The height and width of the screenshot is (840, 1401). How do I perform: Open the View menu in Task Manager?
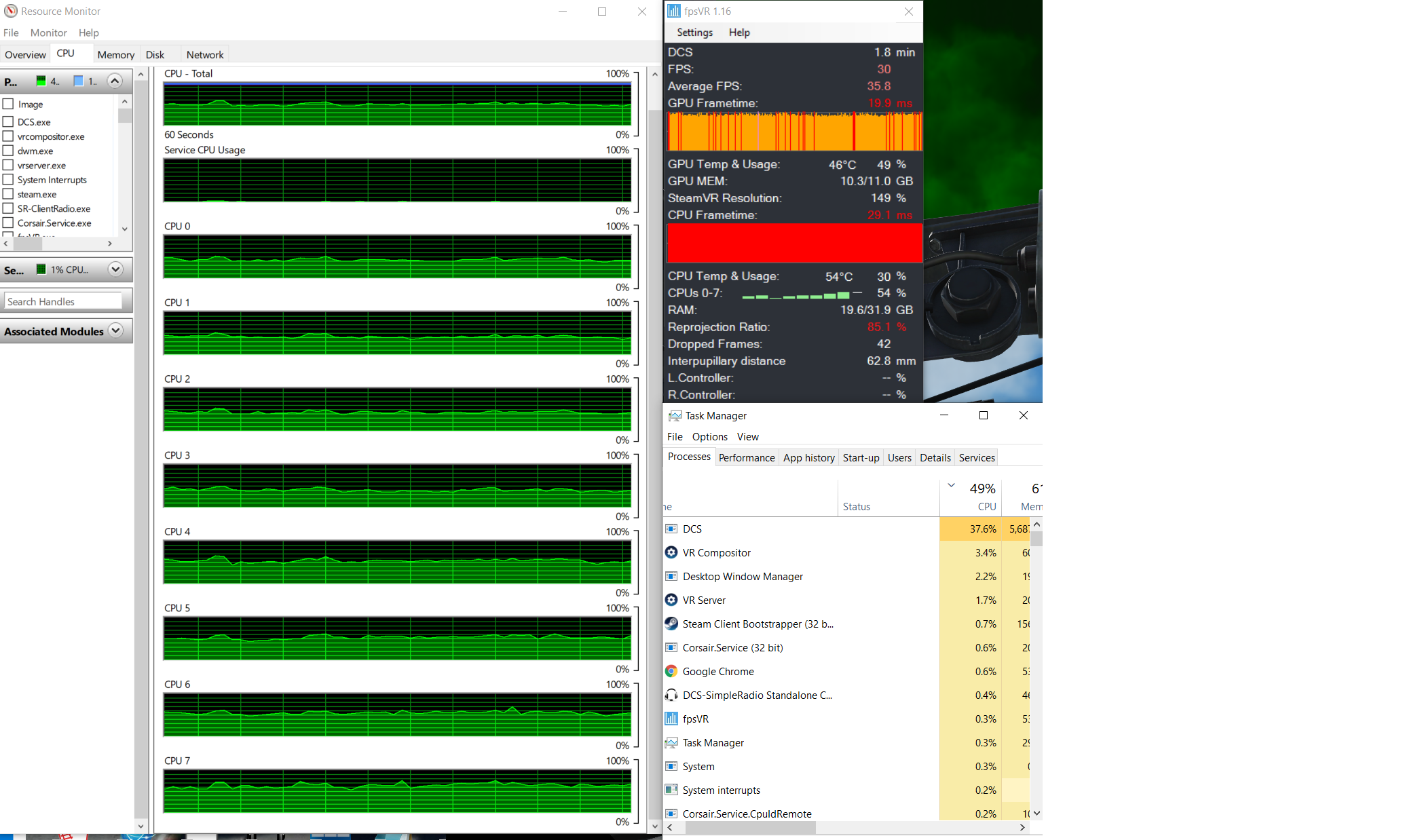748,437
